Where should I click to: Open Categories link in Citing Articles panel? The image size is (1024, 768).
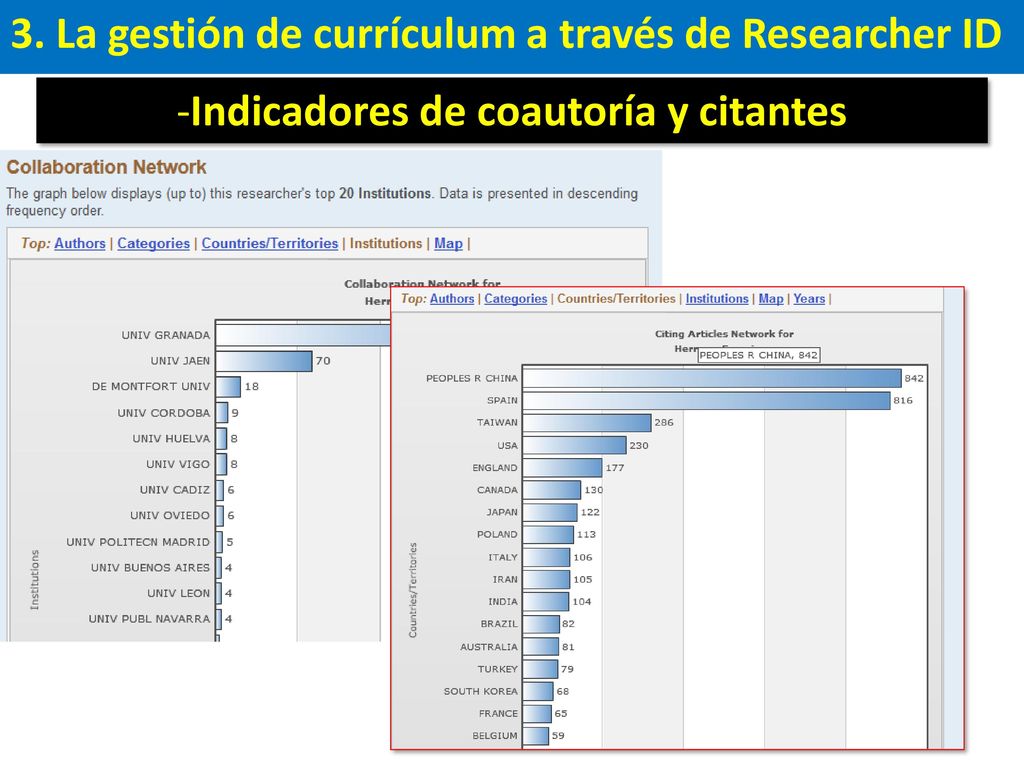click(x=515, y=298)
